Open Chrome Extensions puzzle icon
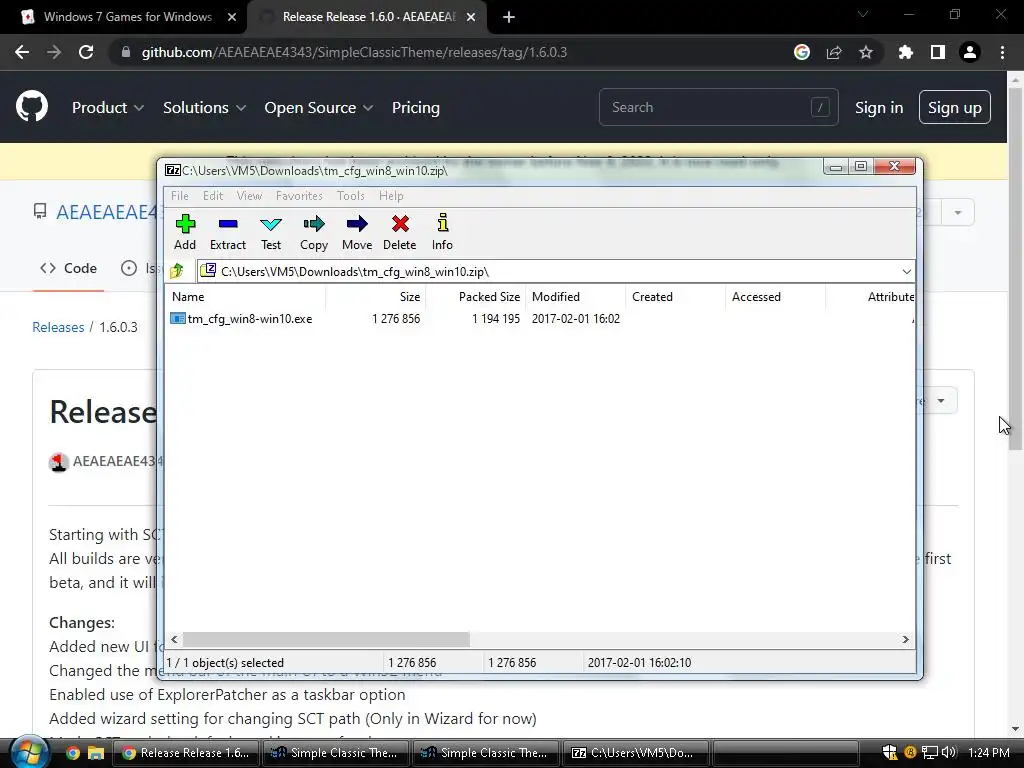This screenshot has width=1024, height=768. pos(906,52)
